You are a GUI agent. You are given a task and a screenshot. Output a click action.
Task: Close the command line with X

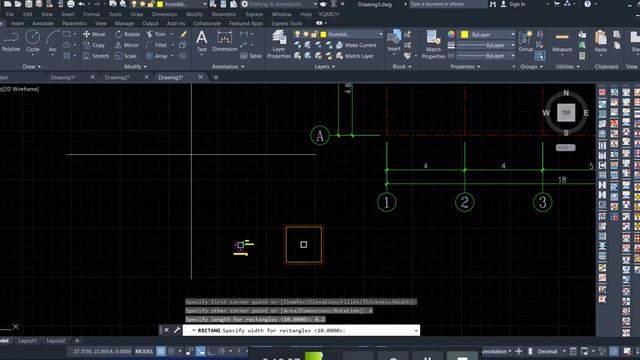coord(167,330)
